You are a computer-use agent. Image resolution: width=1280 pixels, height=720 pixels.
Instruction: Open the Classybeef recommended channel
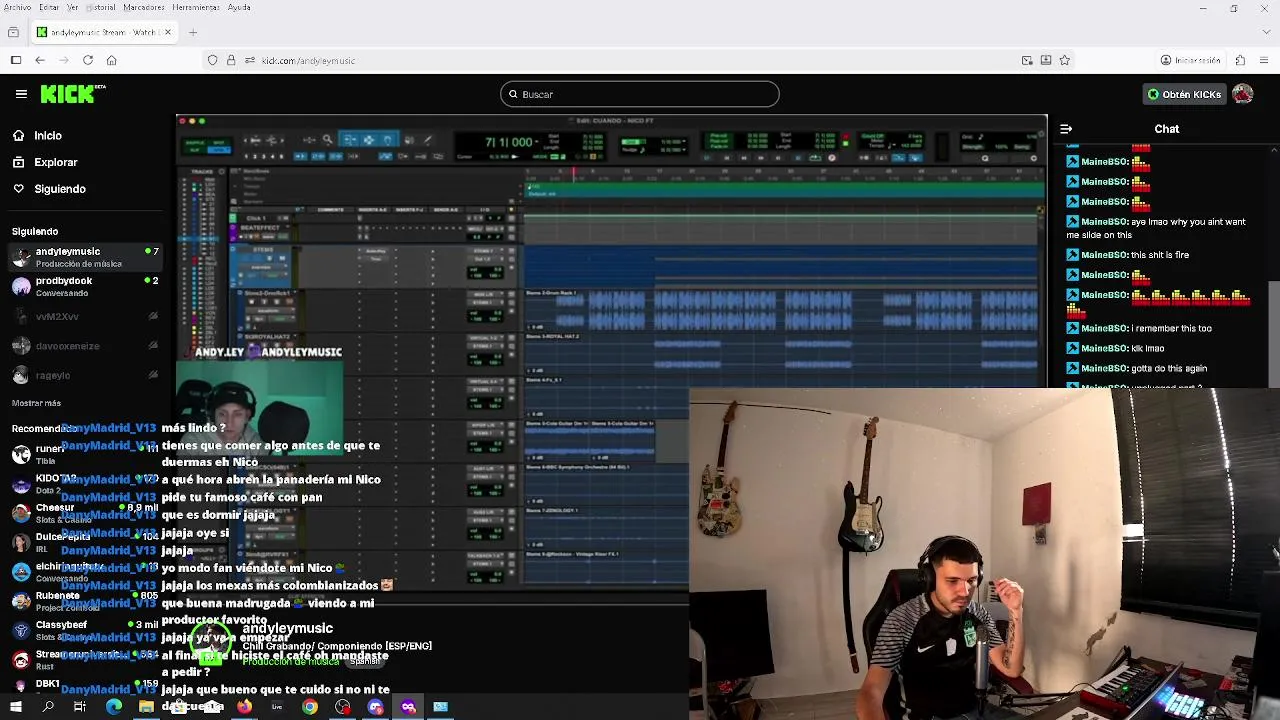(85, 630)
